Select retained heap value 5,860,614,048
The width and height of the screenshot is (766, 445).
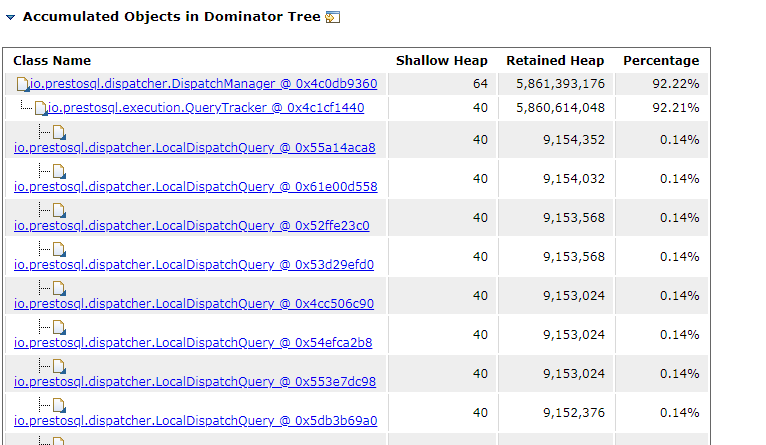(x=560, y=107)
